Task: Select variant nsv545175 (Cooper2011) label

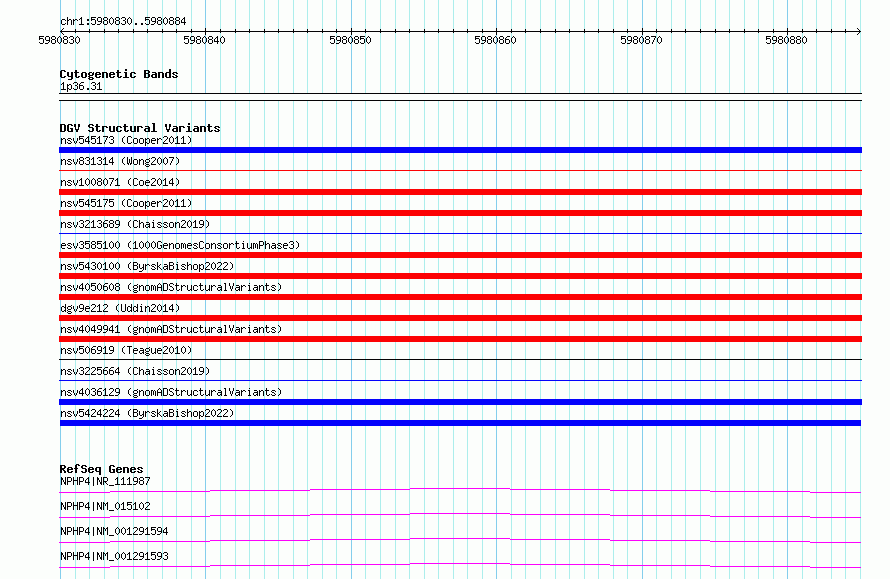Action: pos(126,203)
